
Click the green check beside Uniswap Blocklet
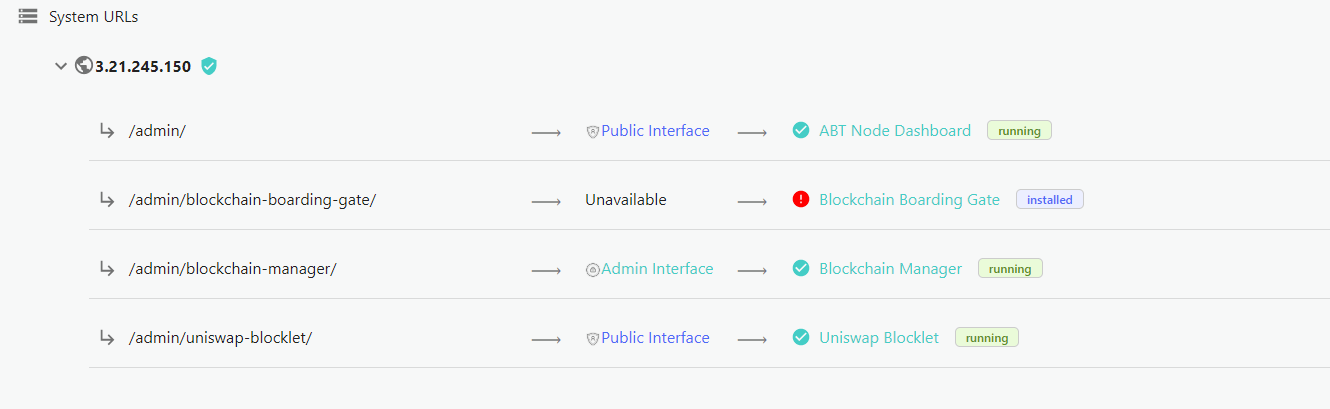click(x=801, y=337)
